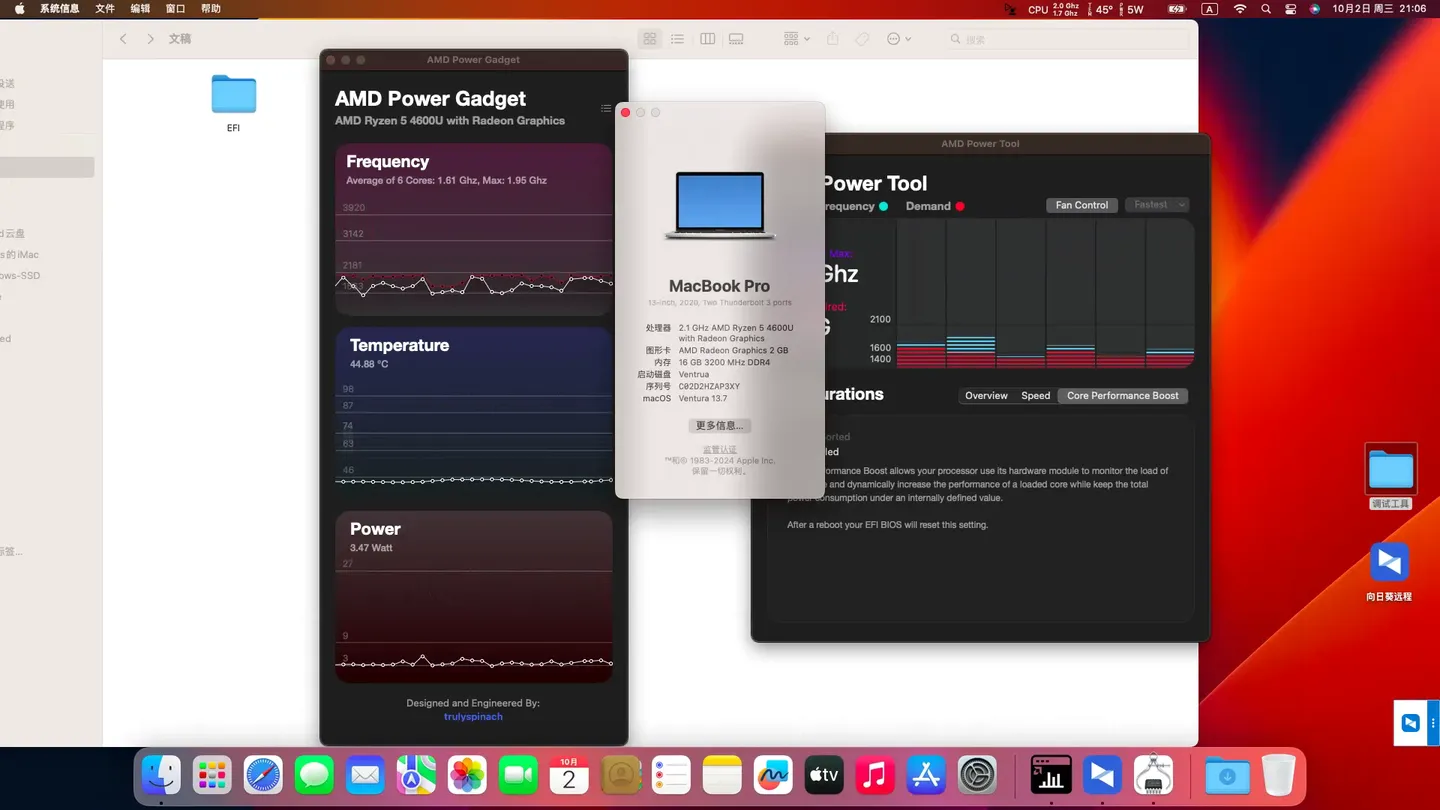Click the date and time 10月2日 周三

coord(1381,9)
